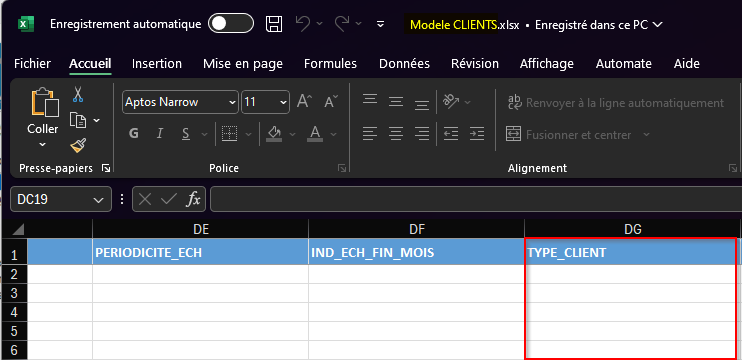Copy the selection with the copy icon
The image size is (742, 360).
[78, 120]
